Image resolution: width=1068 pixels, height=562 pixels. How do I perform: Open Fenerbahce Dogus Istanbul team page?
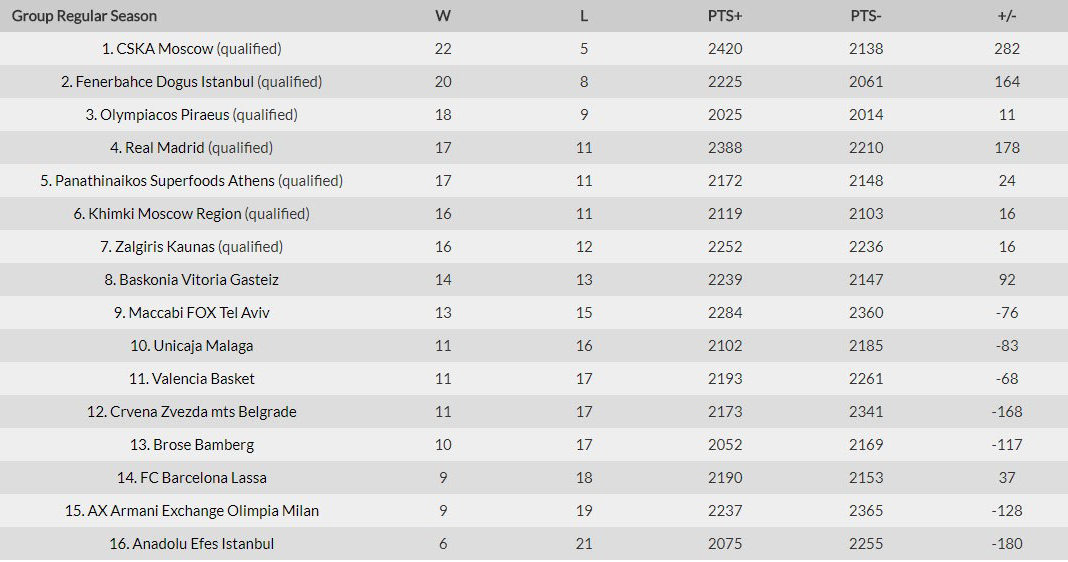(x=165, y=82)
